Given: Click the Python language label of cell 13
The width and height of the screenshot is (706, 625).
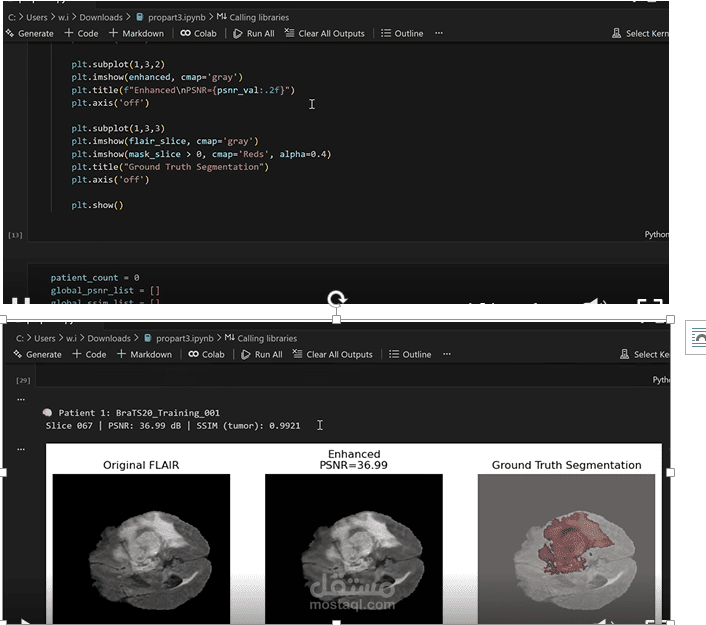Looking at the screenshot, I should coord(656,235).
